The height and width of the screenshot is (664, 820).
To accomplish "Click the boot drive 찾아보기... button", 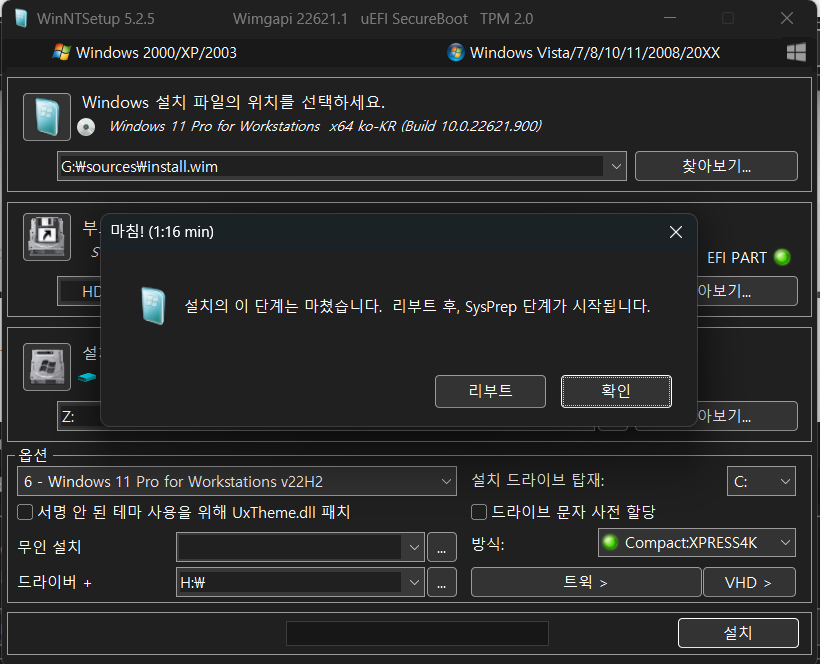I will pyautogui.click(x=747, y=291).
